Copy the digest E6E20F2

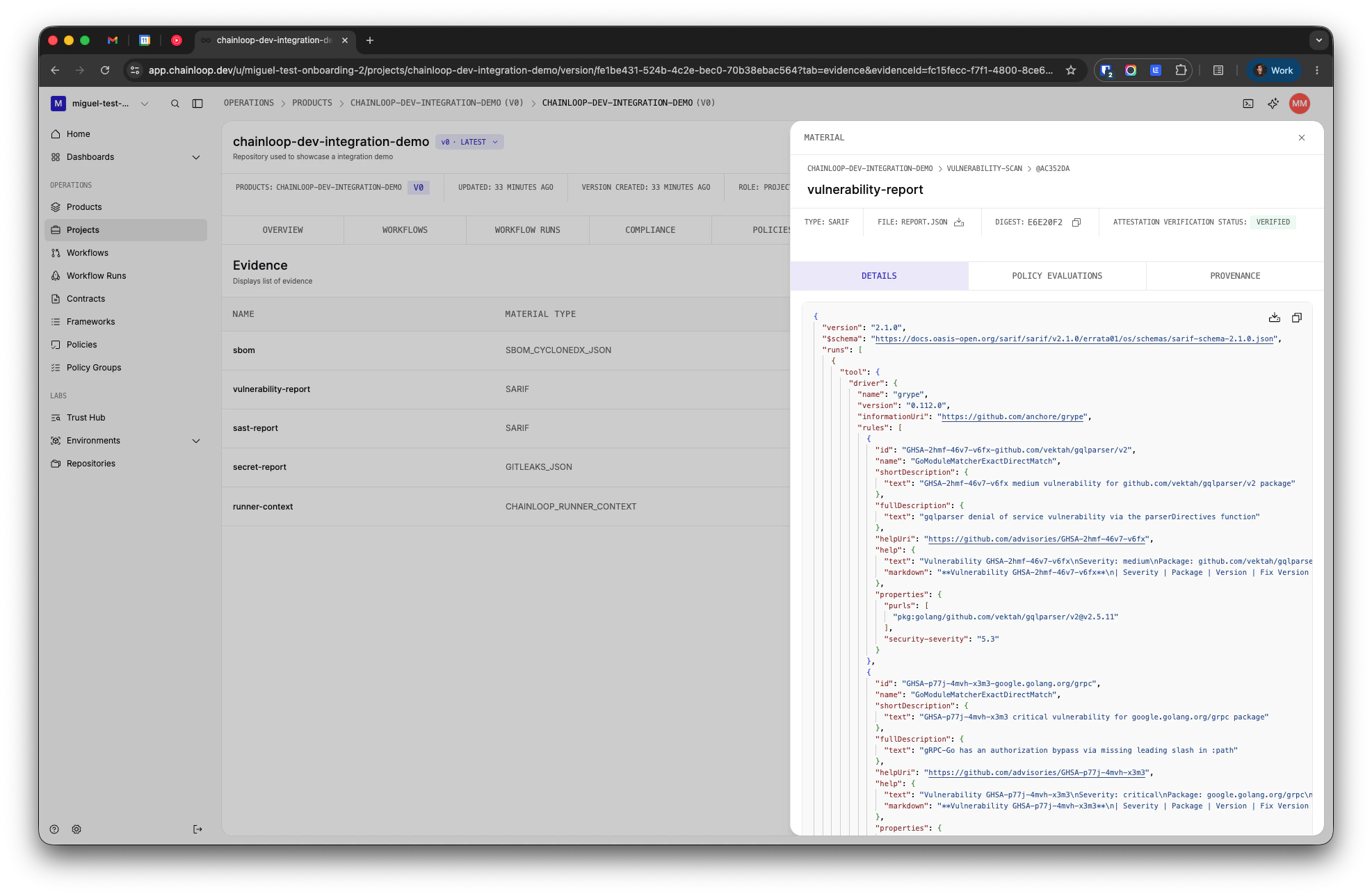pyautogui.click(x=1076, y=222)
